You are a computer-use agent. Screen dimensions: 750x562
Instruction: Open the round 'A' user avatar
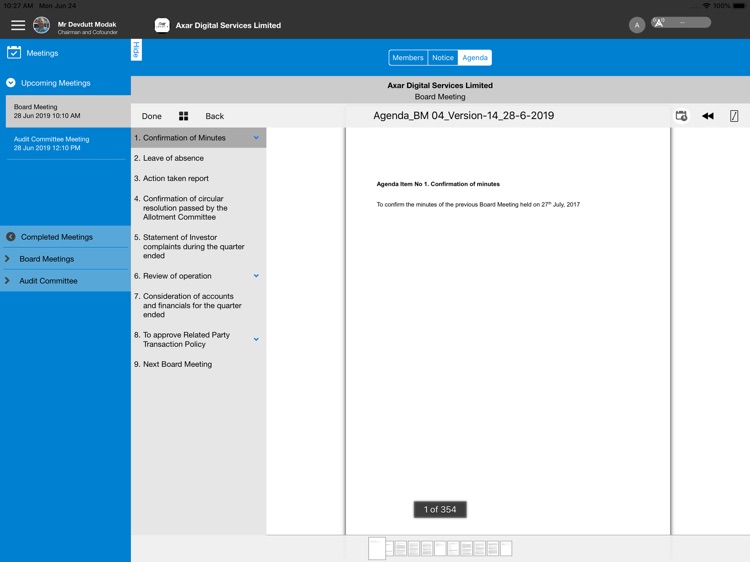pyautogui.click(x=637, y=25)
